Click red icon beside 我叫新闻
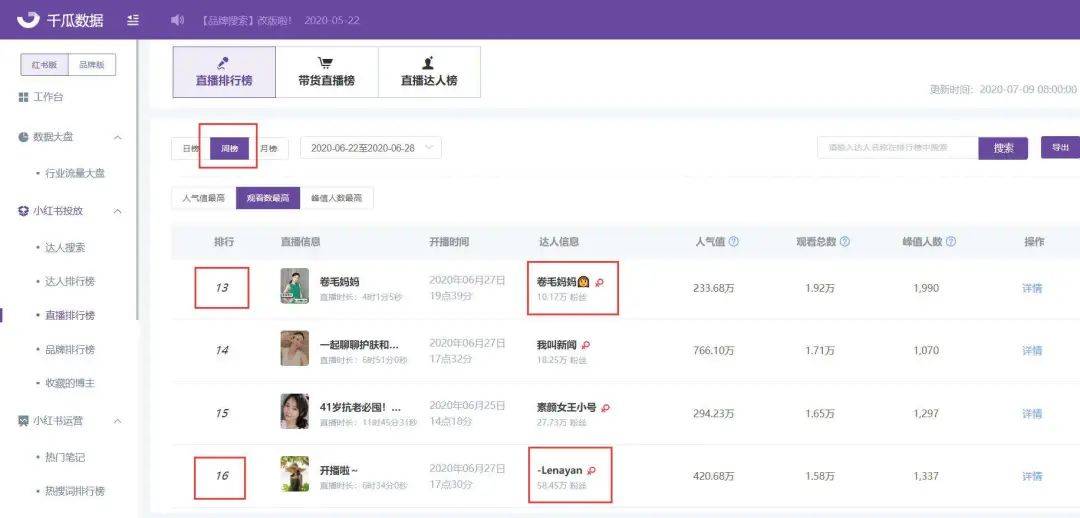 [x=585, y=345]
